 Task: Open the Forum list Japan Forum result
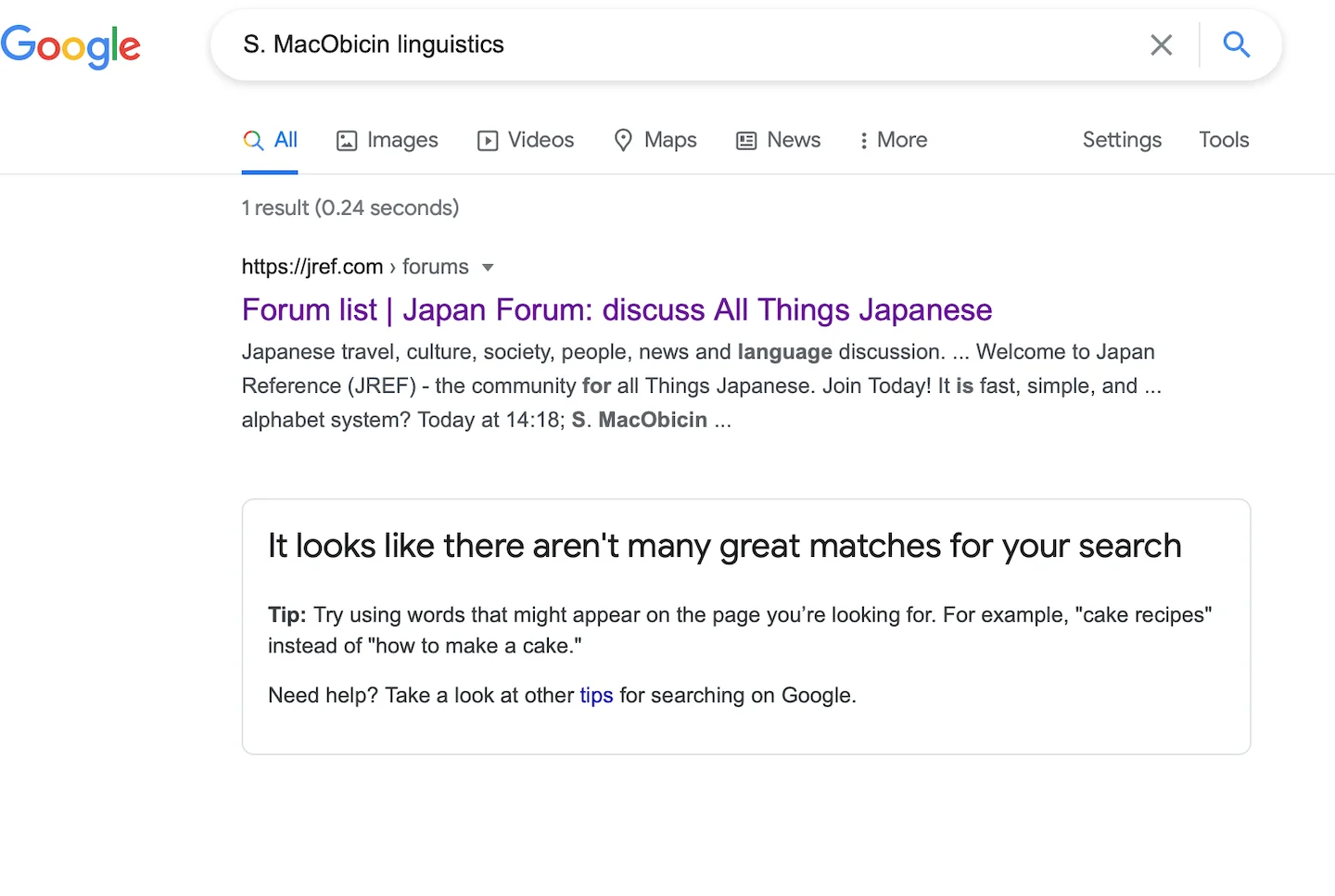click(x=617, y=309)
